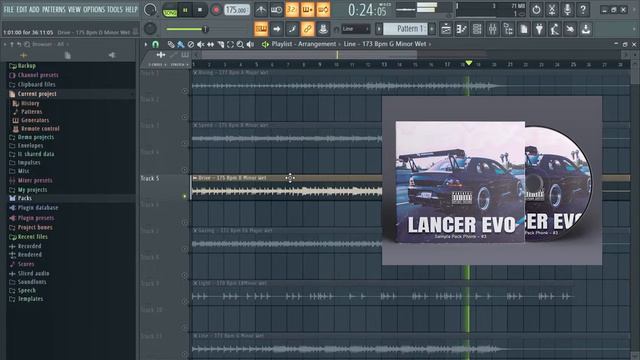Toggle the overdub/blend recording button
This screenshot has height=360, width=640.
click(x=307, y=10)
